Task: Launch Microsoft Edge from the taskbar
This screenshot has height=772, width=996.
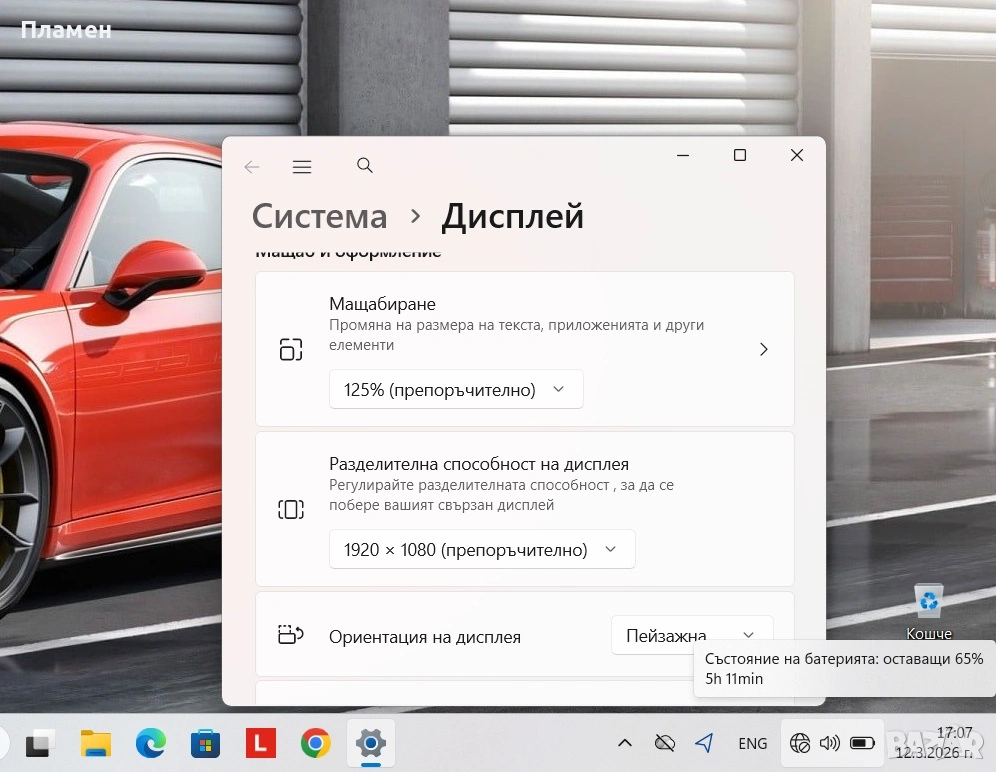Action: click(151, 743)
